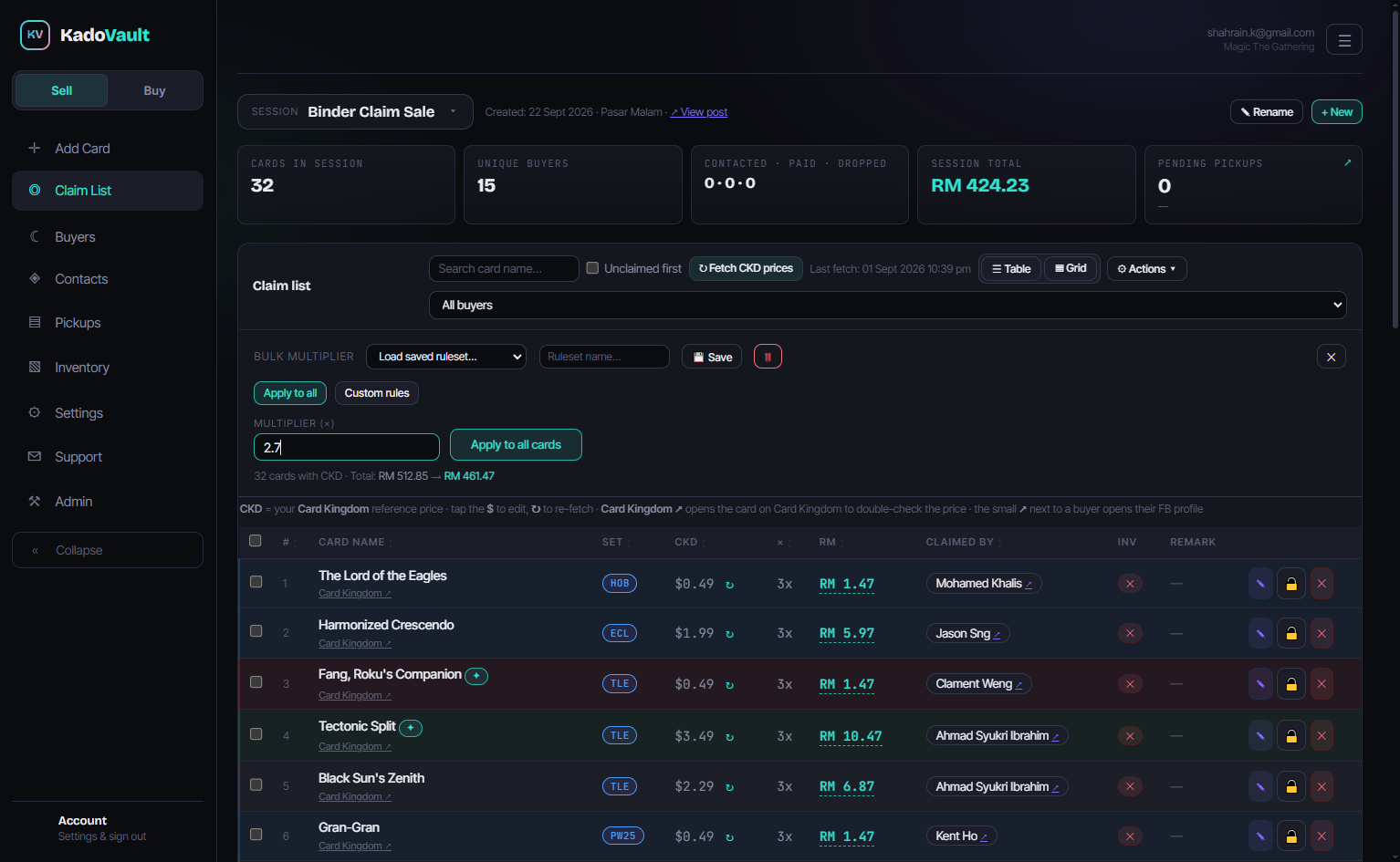Screen dimensions: 1400x862
Task: Select the Custom rules tab
Action: coord(377,393)
